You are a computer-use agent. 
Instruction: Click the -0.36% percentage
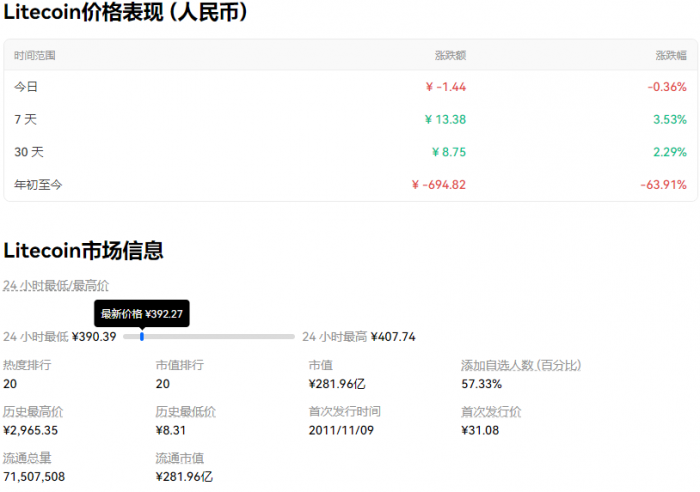click(667, 87)
